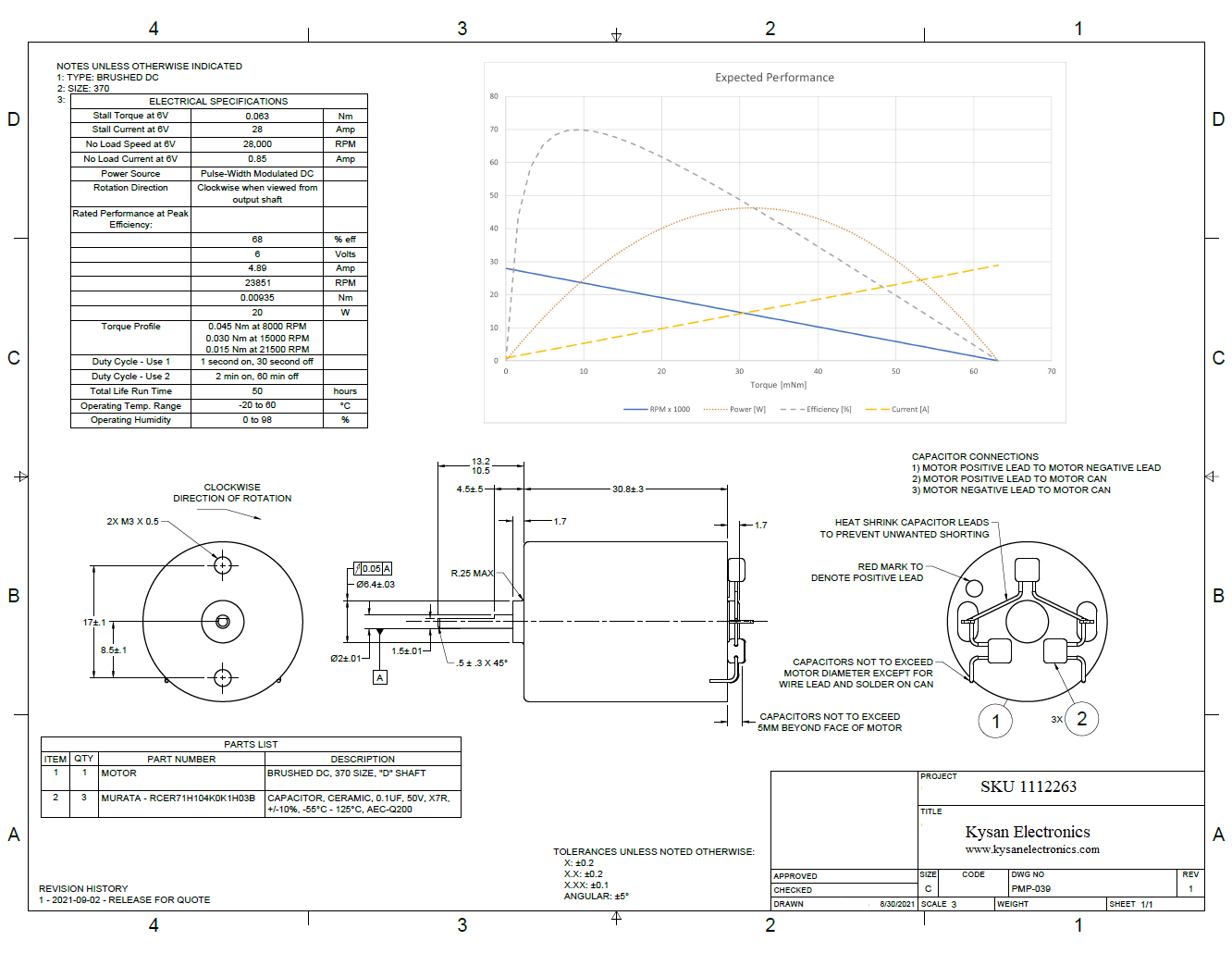Click the Stall Torque at 6V row label
Screen dimensions: 1232x953
pos(130,116)
